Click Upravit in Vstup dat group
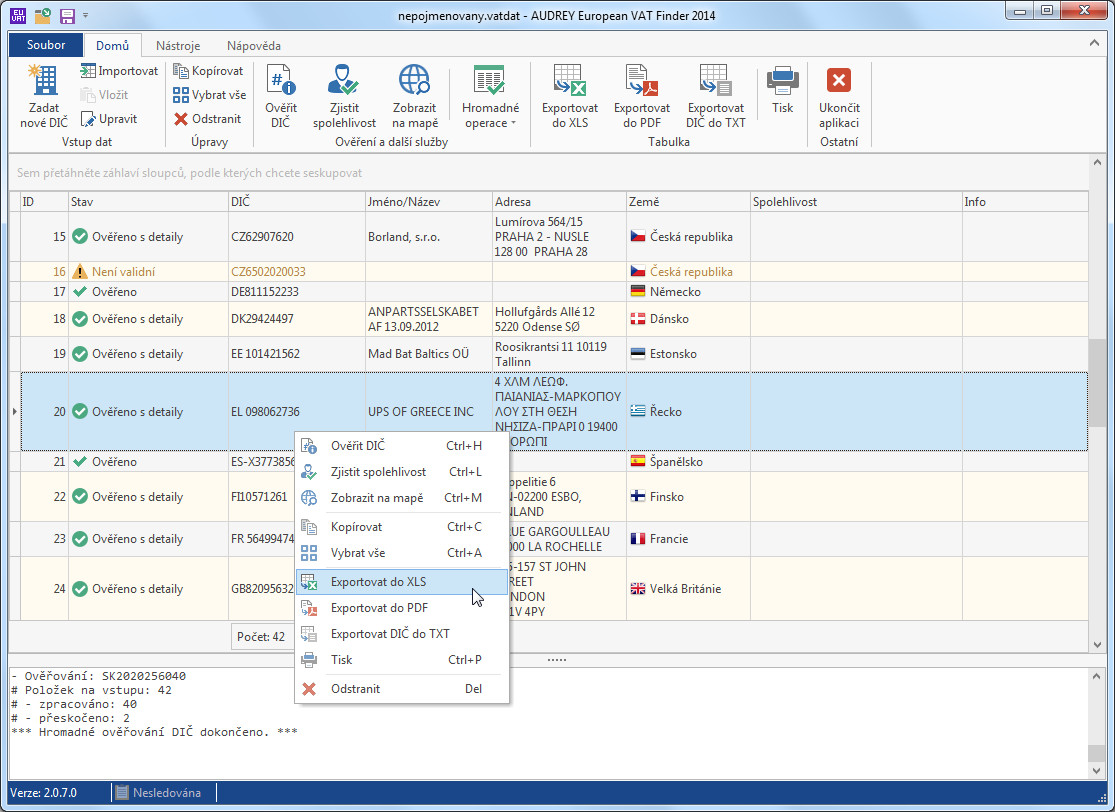This screenshot has height=812, width=1115. coord(109,119)
